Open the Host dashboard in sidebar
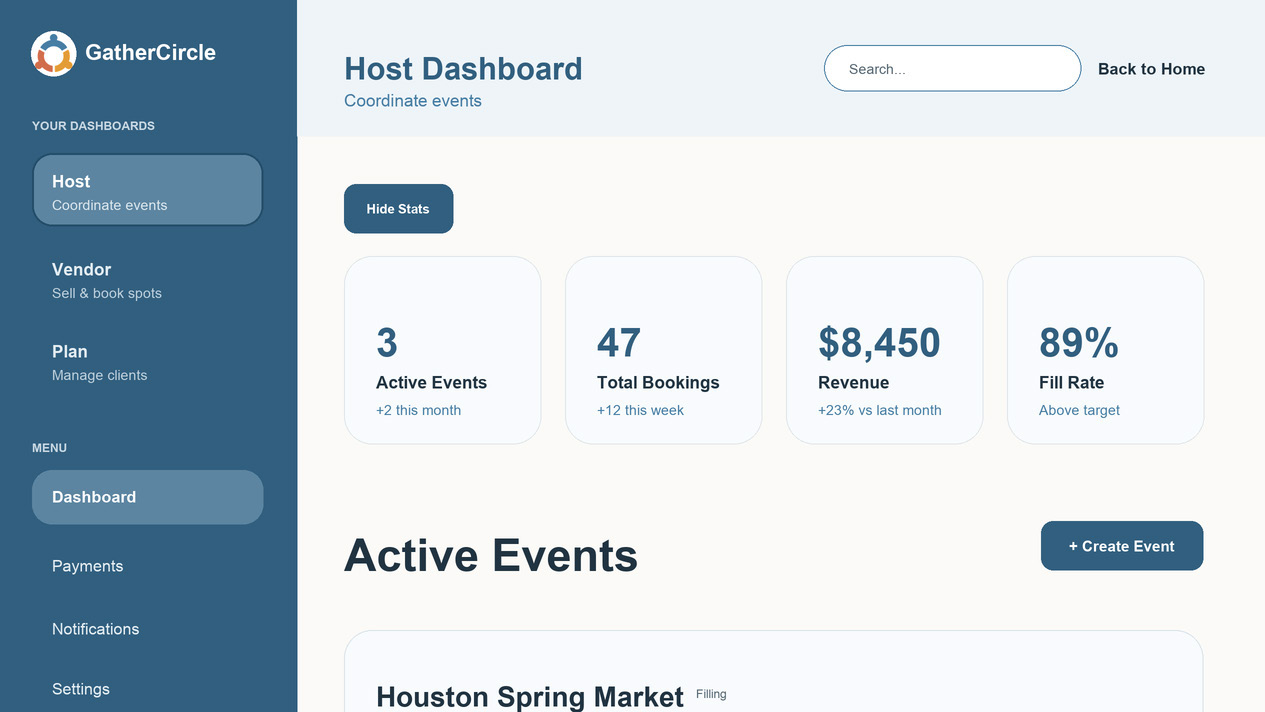1265x712 pixels. pos(148,190)
